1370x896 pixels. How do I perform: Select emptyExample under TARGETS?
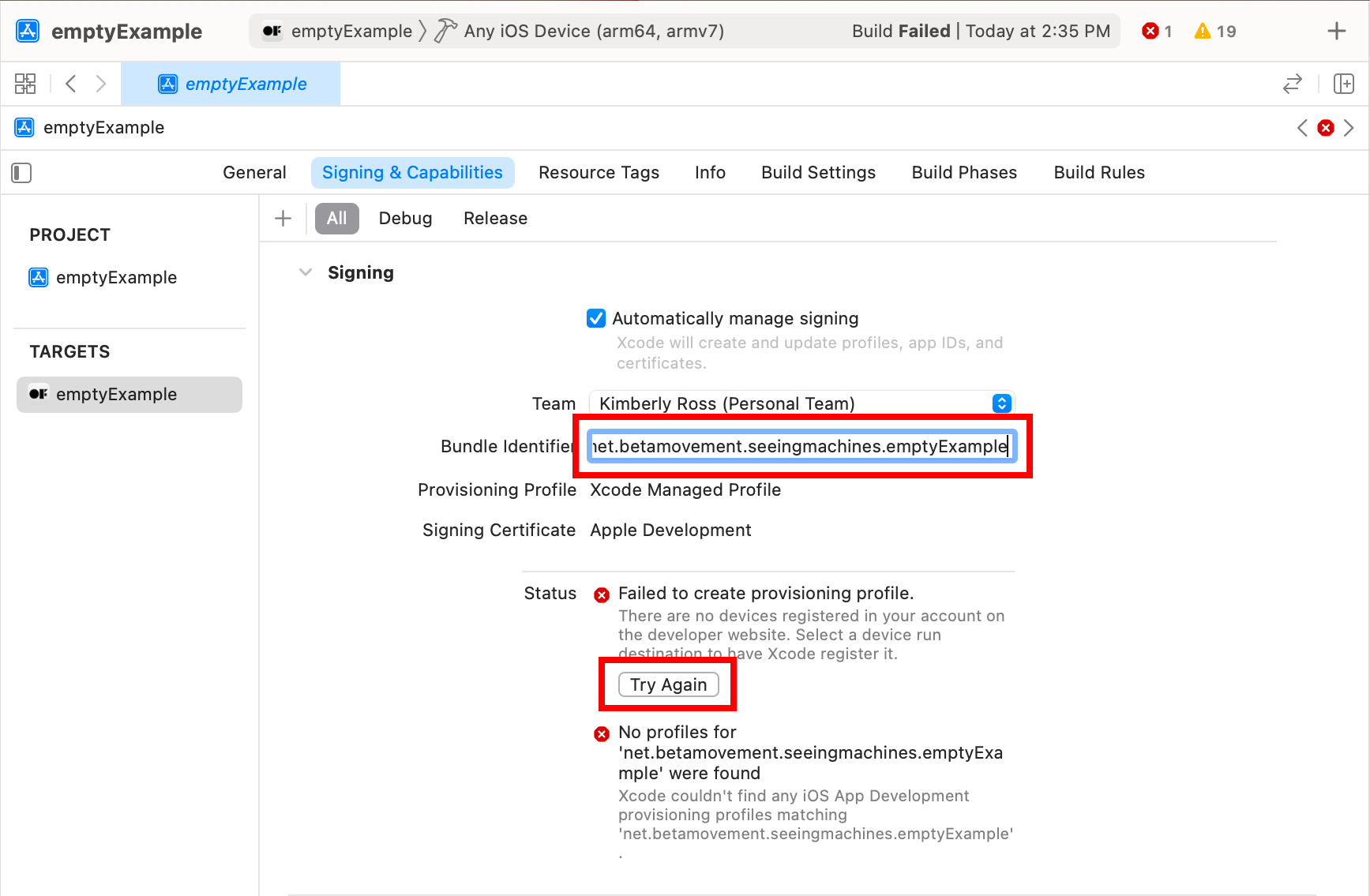pyautogui.click(x=129, y=395)
